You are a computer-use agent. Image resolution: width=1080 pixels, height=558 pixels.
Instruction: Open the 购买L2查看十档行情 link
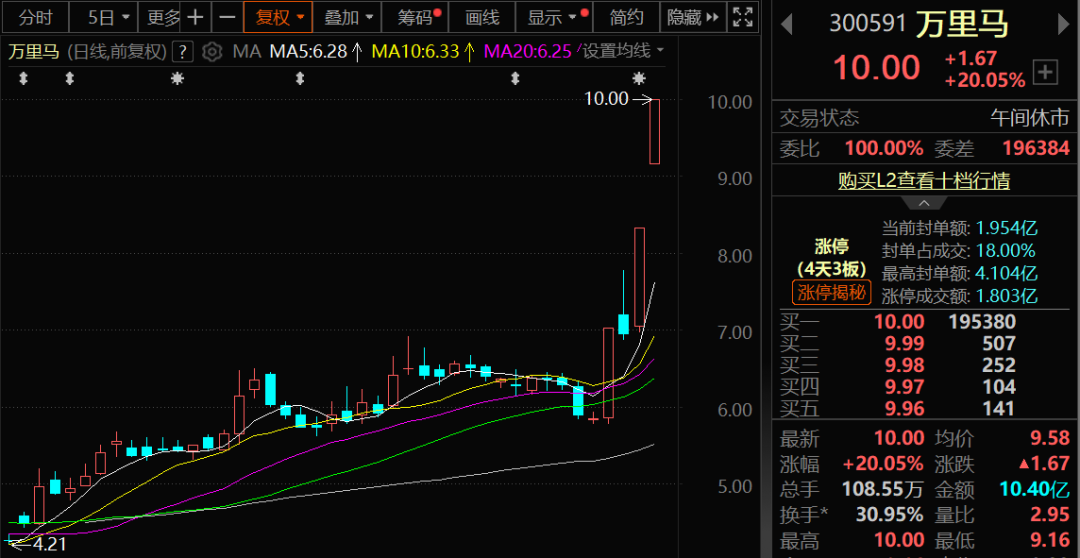click(x=924, y=180)
